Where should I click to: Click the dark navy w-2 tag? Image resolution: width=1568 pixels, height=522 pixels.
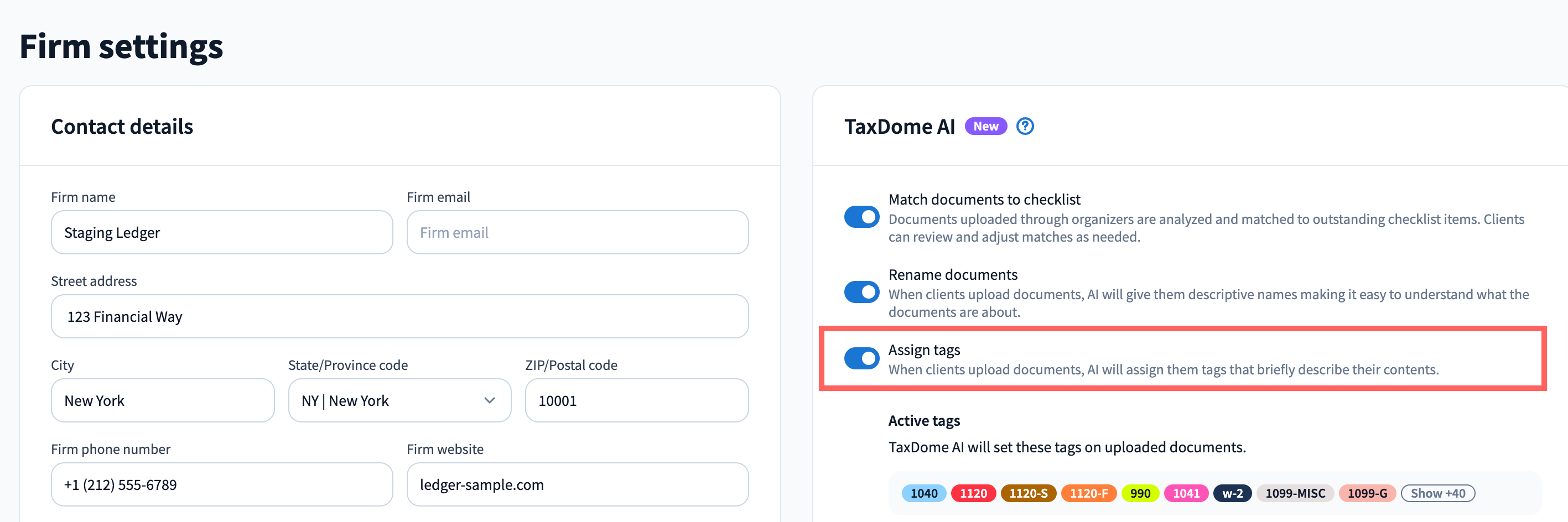point(1232,493)
